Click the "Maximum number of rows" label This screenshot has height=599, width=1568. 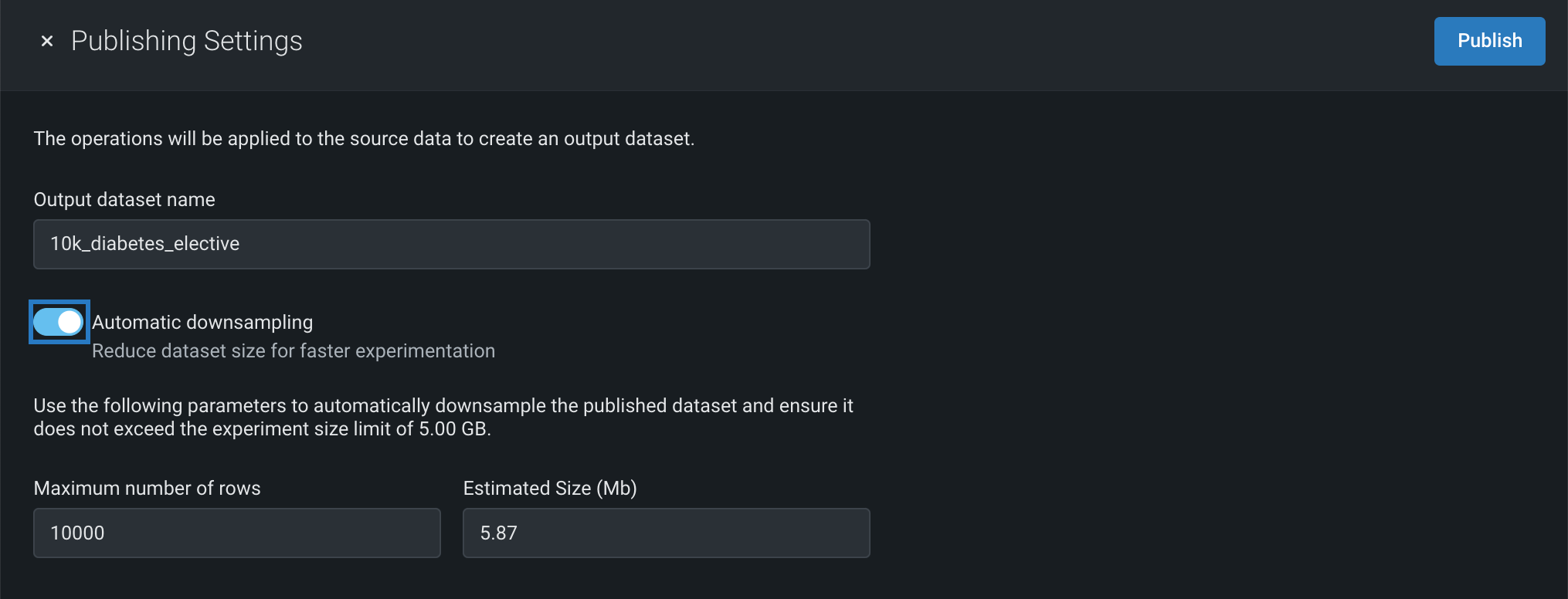[x=147, y=489]
